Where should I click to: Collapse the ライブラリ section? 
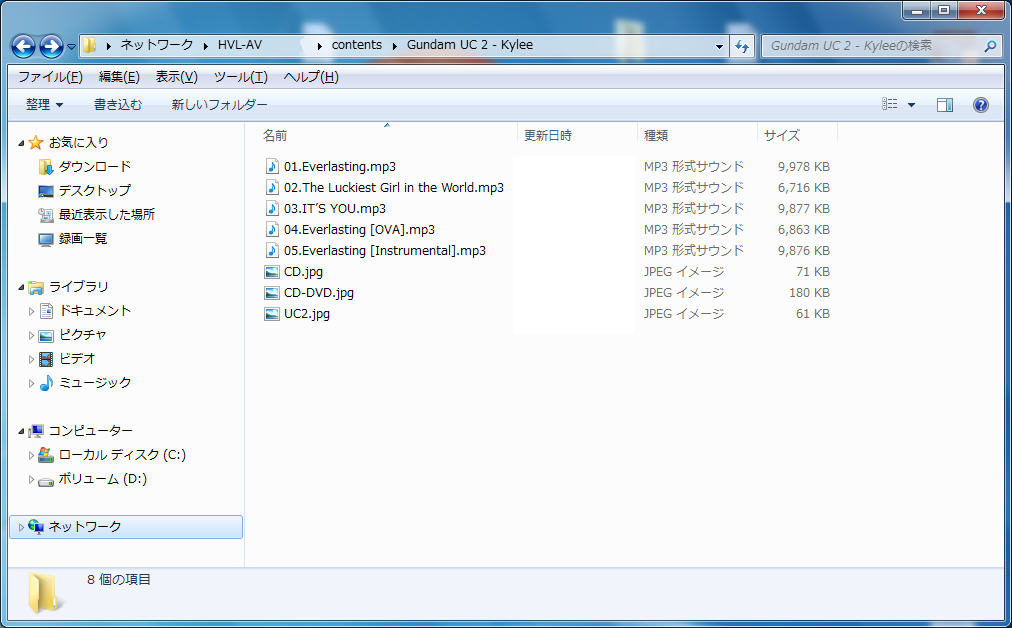coord(21,287)
